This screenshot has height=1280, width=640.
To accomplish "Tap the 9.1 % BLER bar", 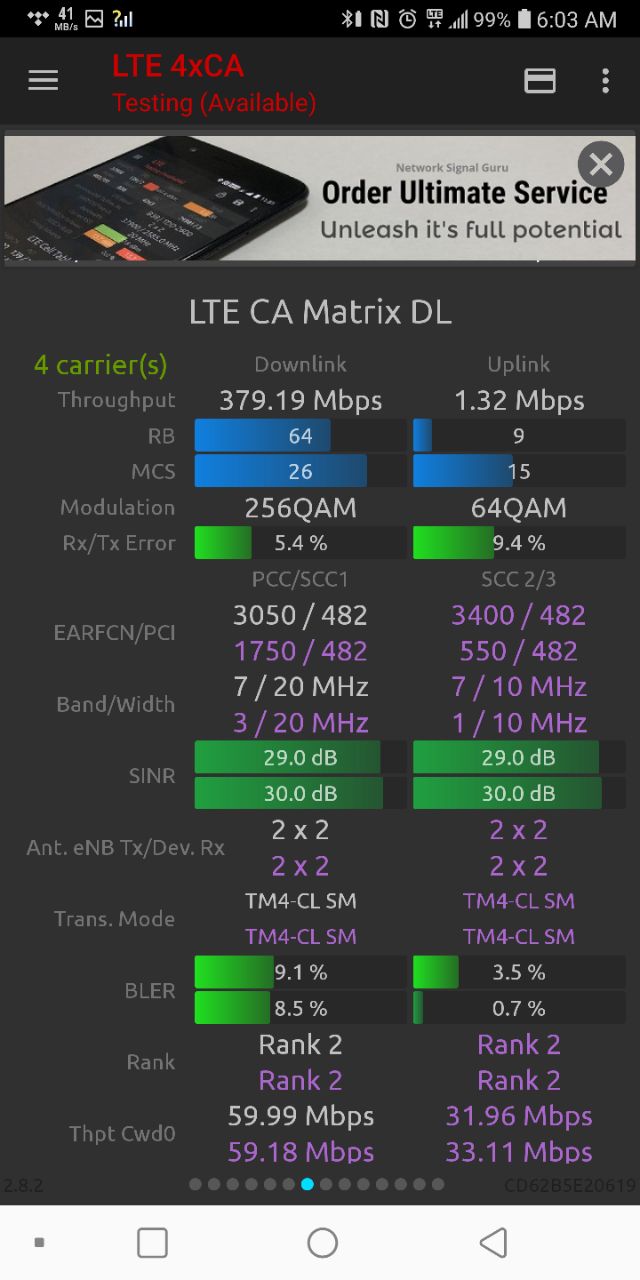I will tap(300, 972).
